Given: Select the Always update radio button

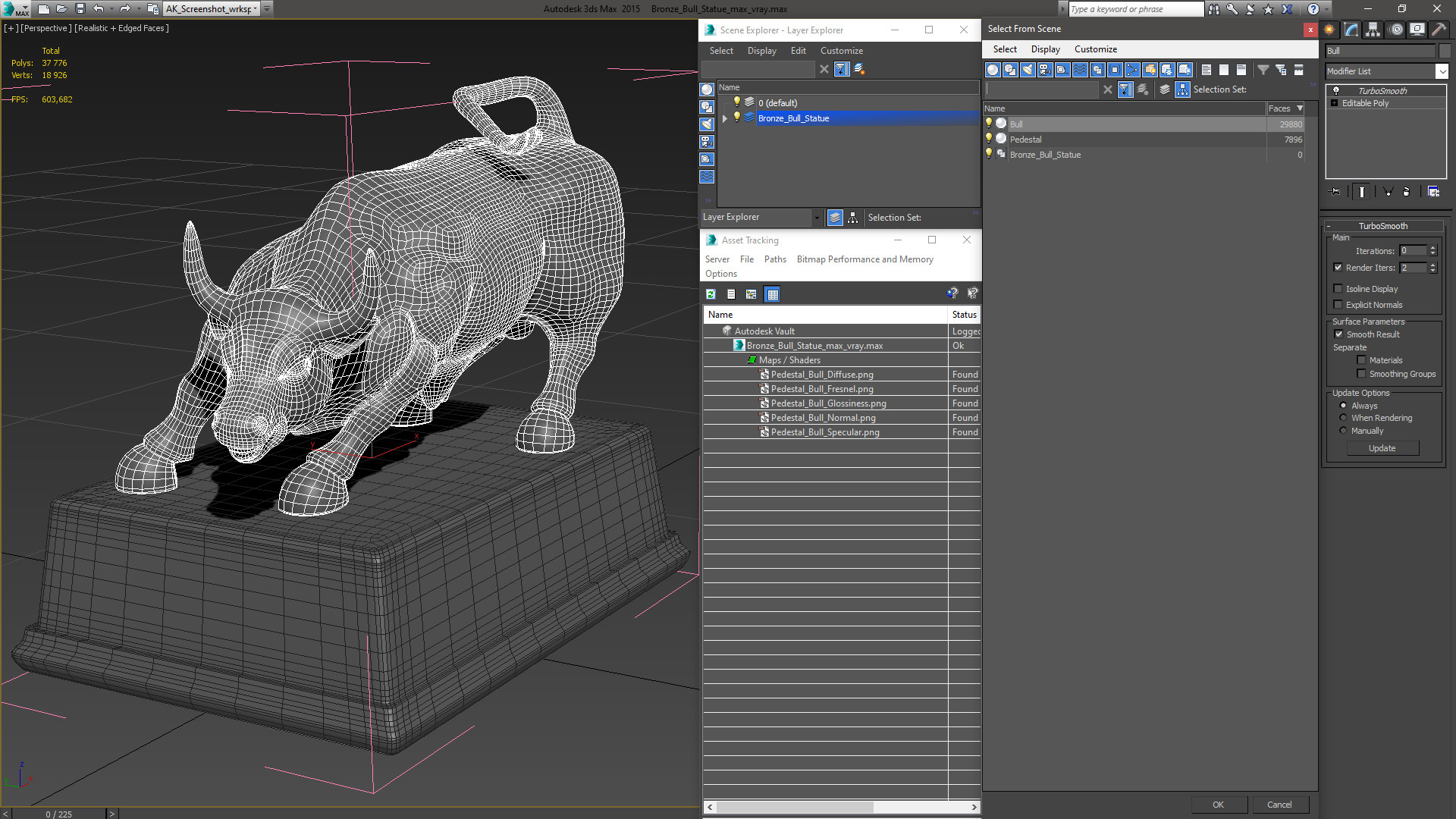Looking at the screenshot, I should click(x=1343, y=406).
